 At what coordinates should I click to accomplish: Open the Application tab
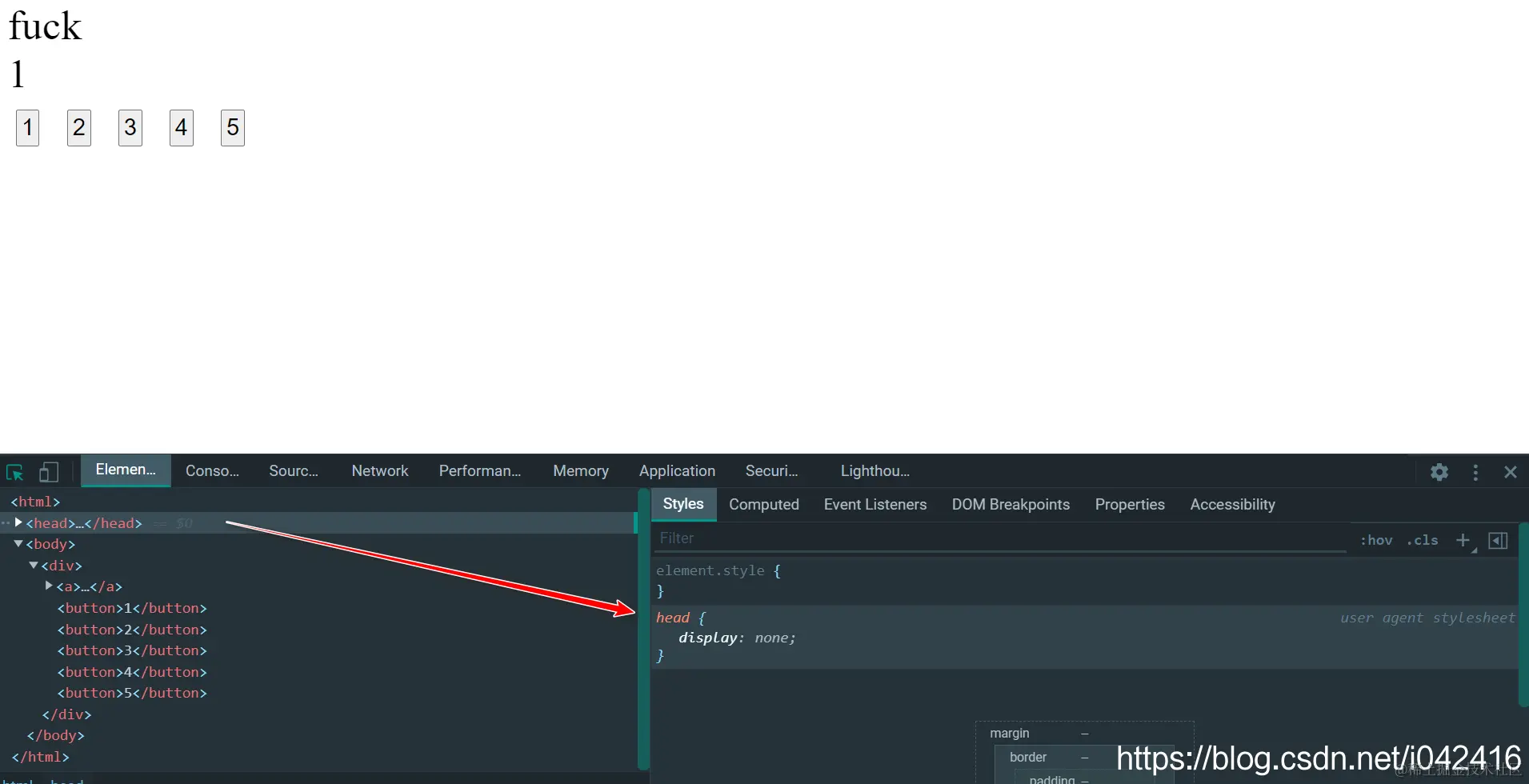677,471
